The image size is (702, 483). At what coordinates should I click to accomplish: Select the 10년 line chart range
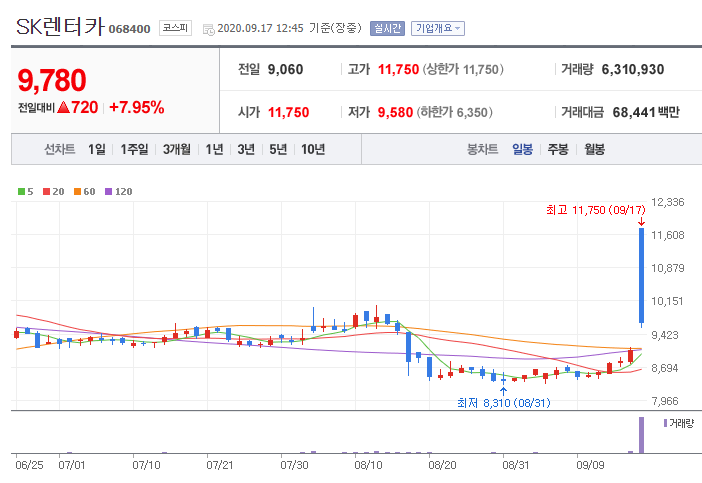point(313,149)
